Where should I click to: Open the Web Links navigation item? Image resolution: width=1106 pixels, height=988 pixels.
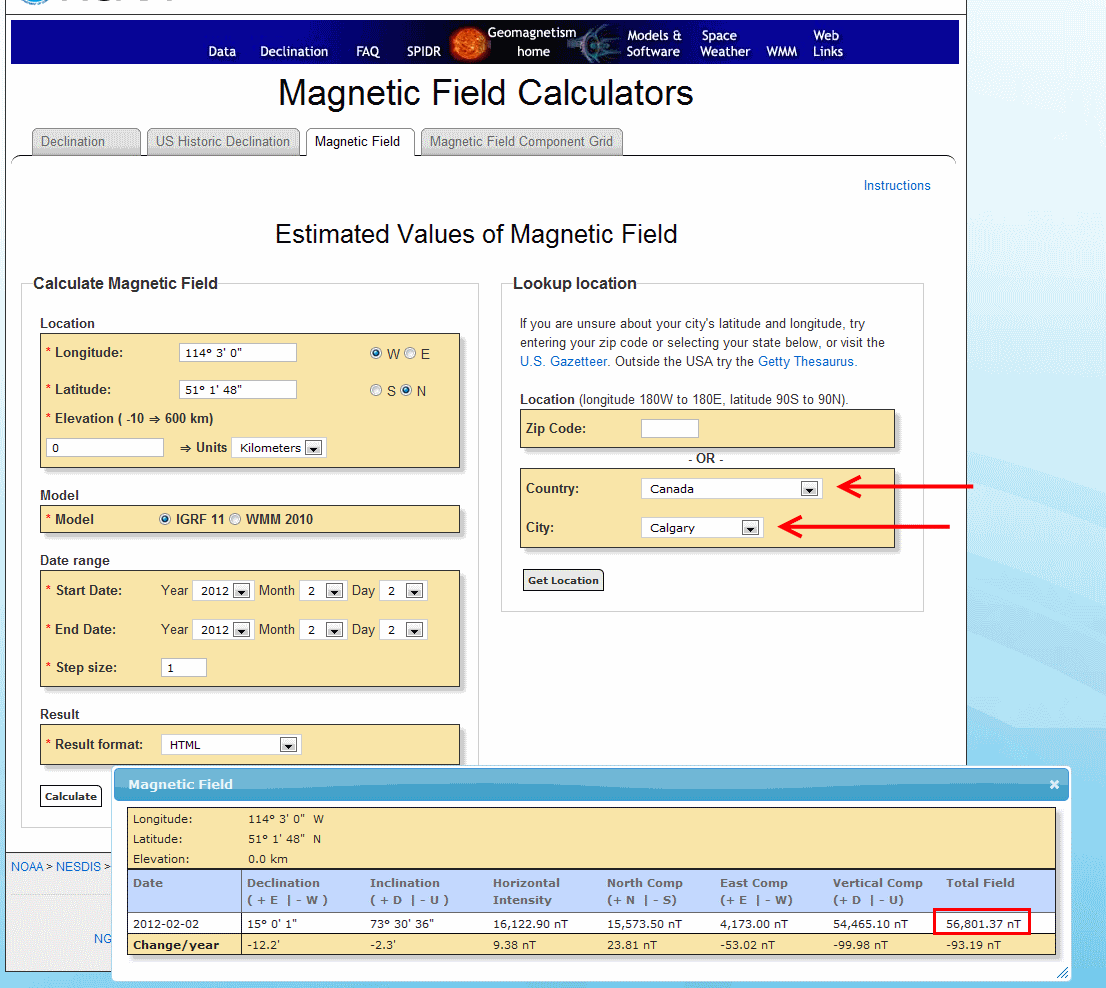coord(827,44)
